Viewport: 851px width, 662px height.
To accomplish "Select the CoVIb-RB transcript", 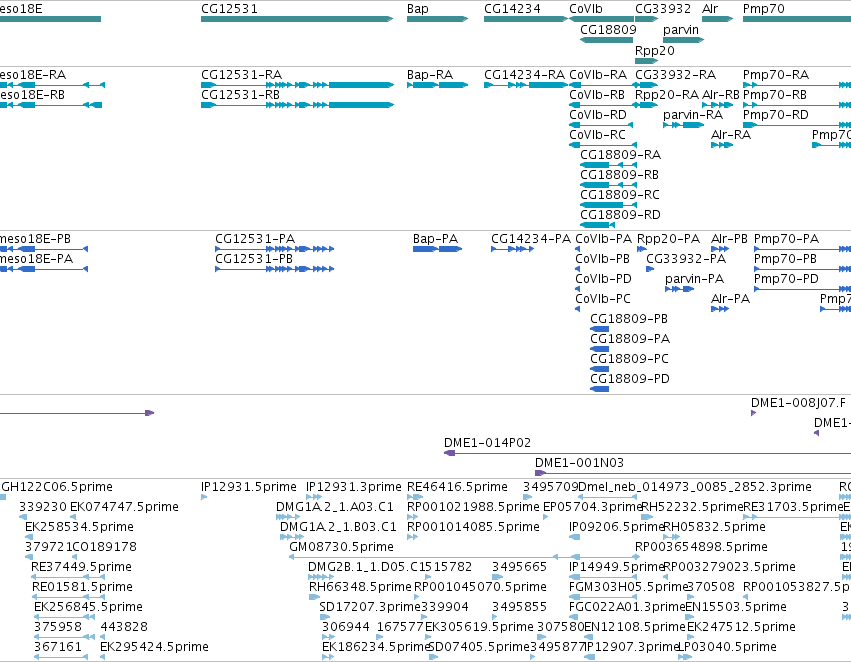I will coord(602,105).
